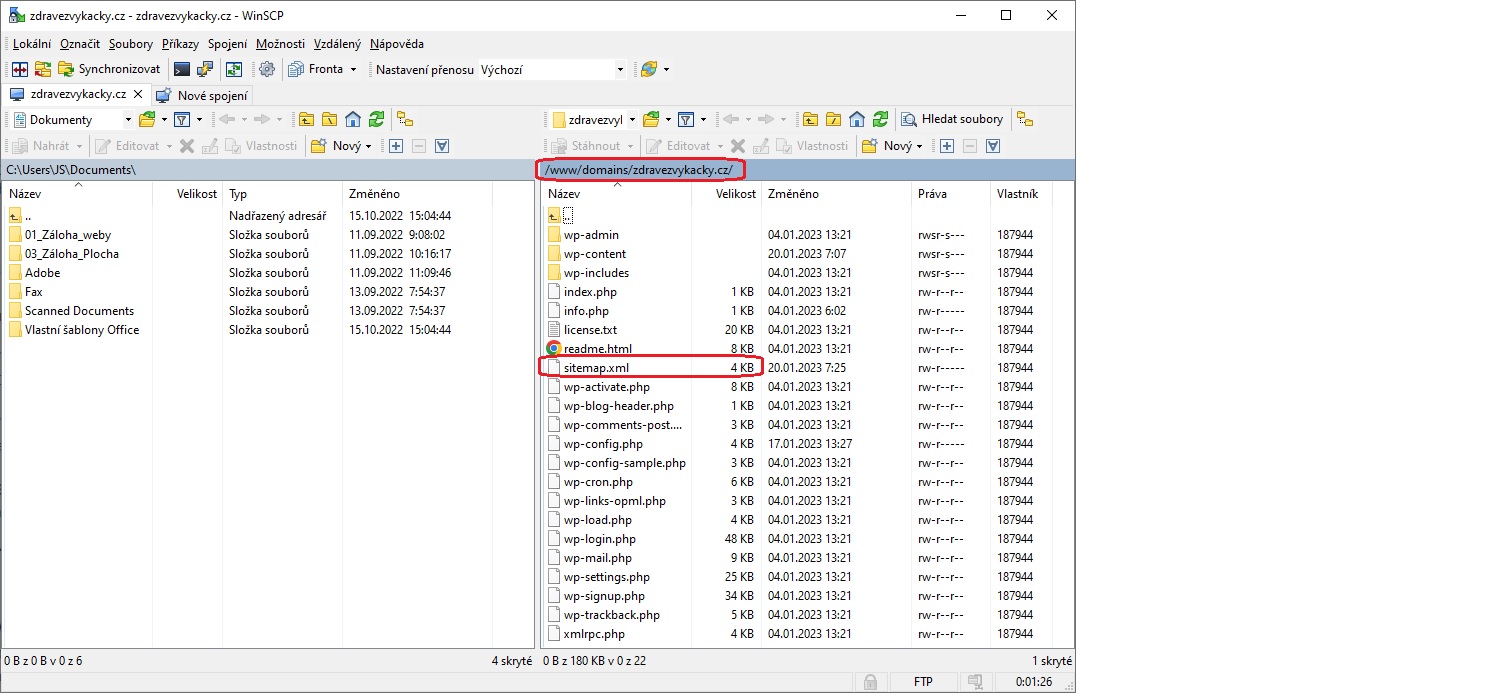Click the lock icon in status bar
This screenshot has width=1496, height=693.
click(870, 682)
